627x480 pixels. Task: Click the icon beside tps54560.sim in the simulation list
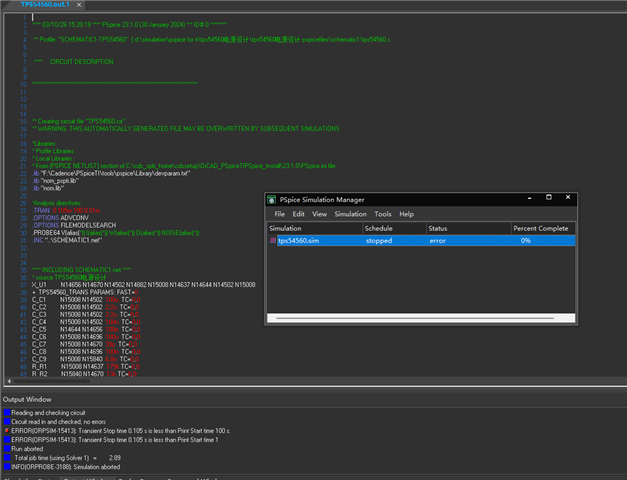point(273,240)
